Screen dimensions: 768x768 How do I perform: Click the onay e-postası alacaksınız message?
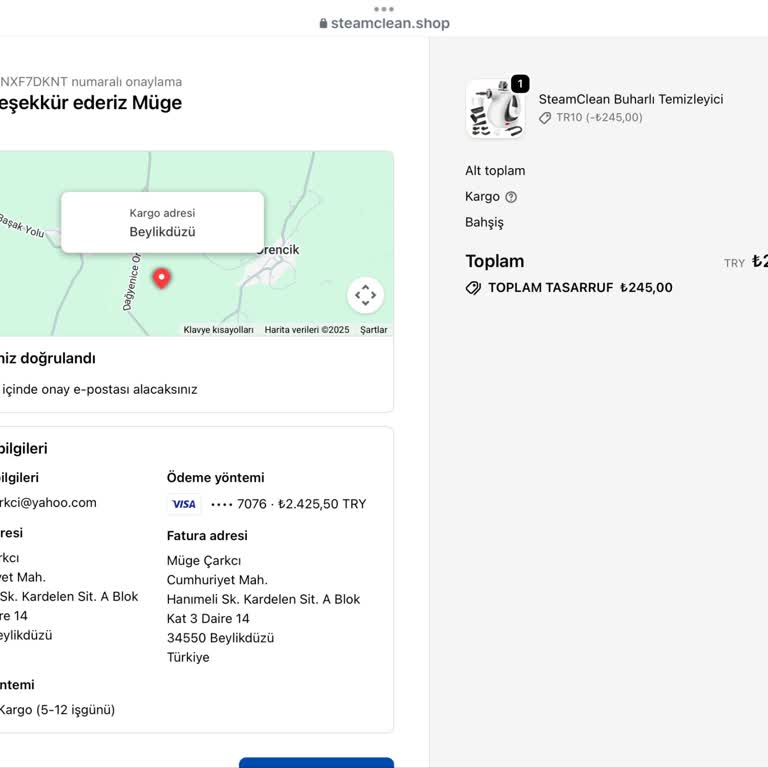98,389
